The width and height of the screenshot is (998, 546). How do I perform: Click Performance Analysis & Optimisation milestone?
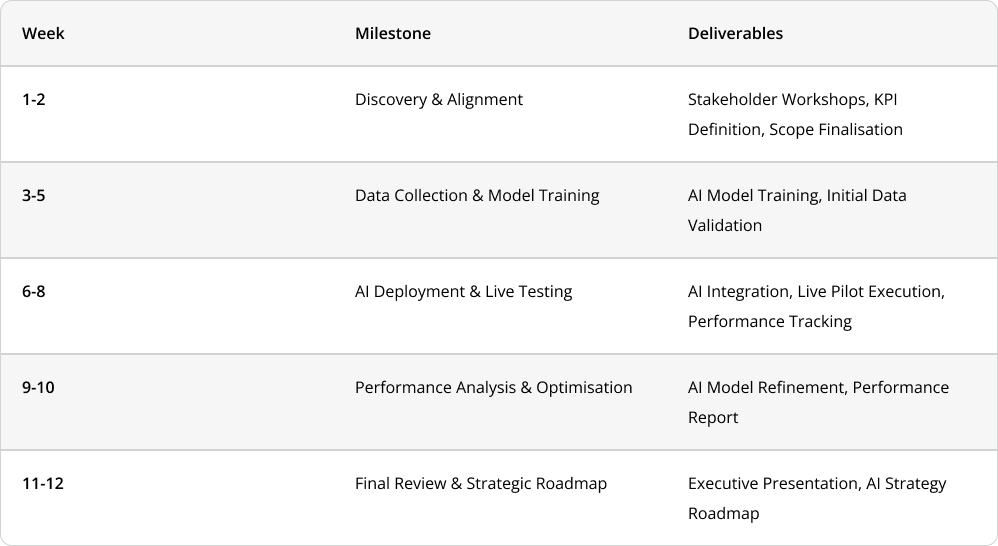point(493,388)
